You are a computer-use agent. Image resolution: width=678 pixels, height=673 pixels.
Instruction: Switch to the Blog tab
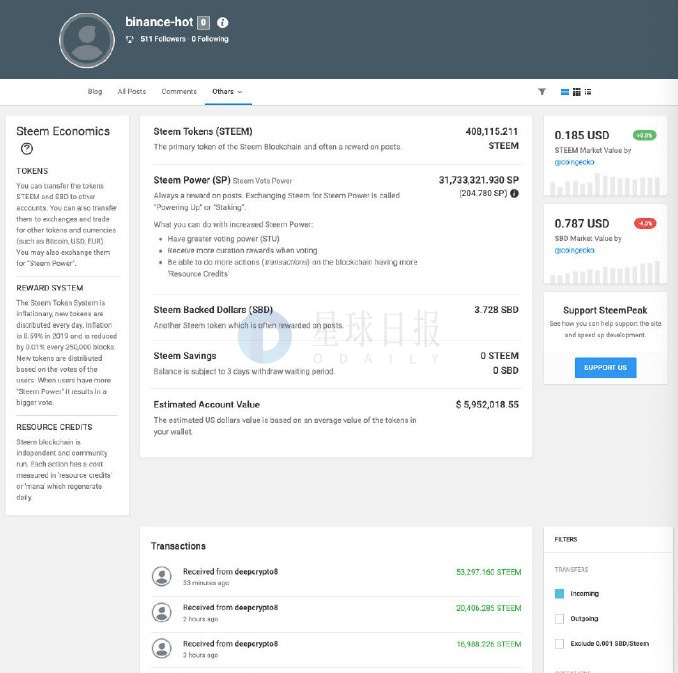click(95, 92)
